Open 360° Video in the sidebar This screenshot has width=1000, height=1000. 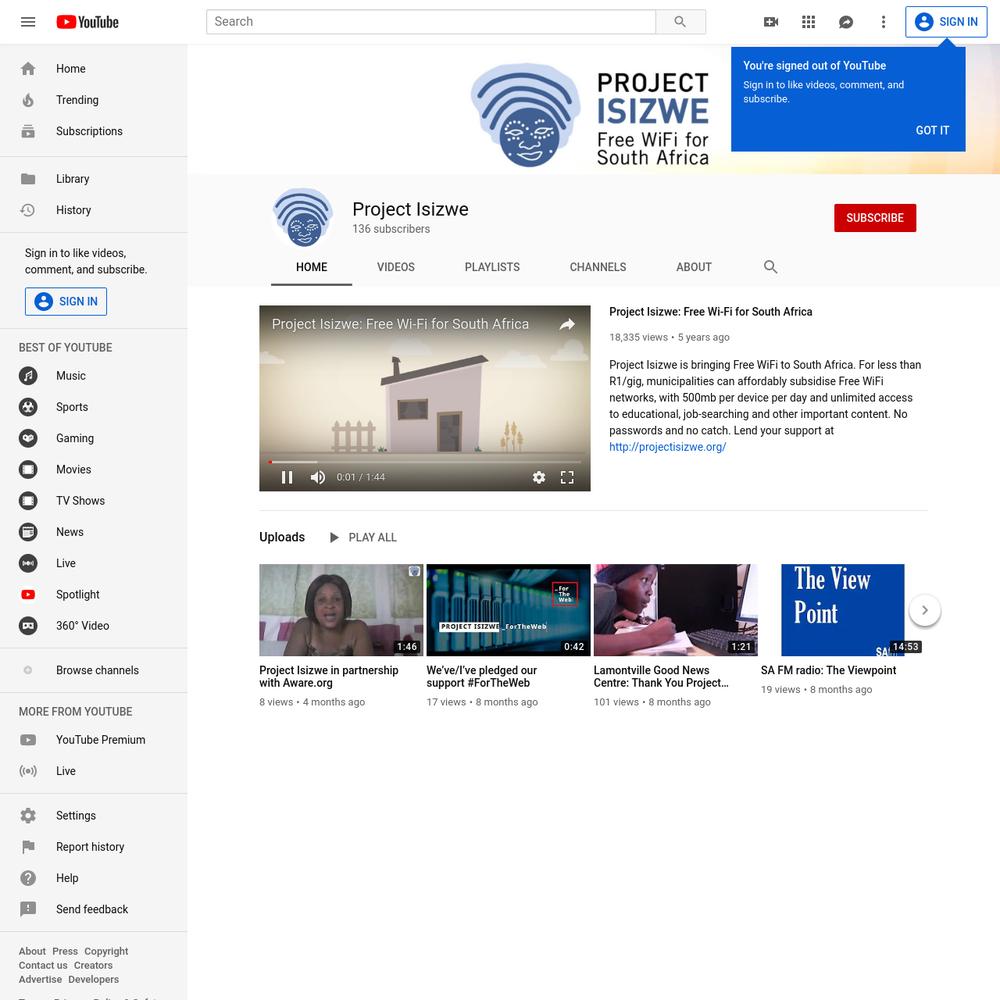94,626
